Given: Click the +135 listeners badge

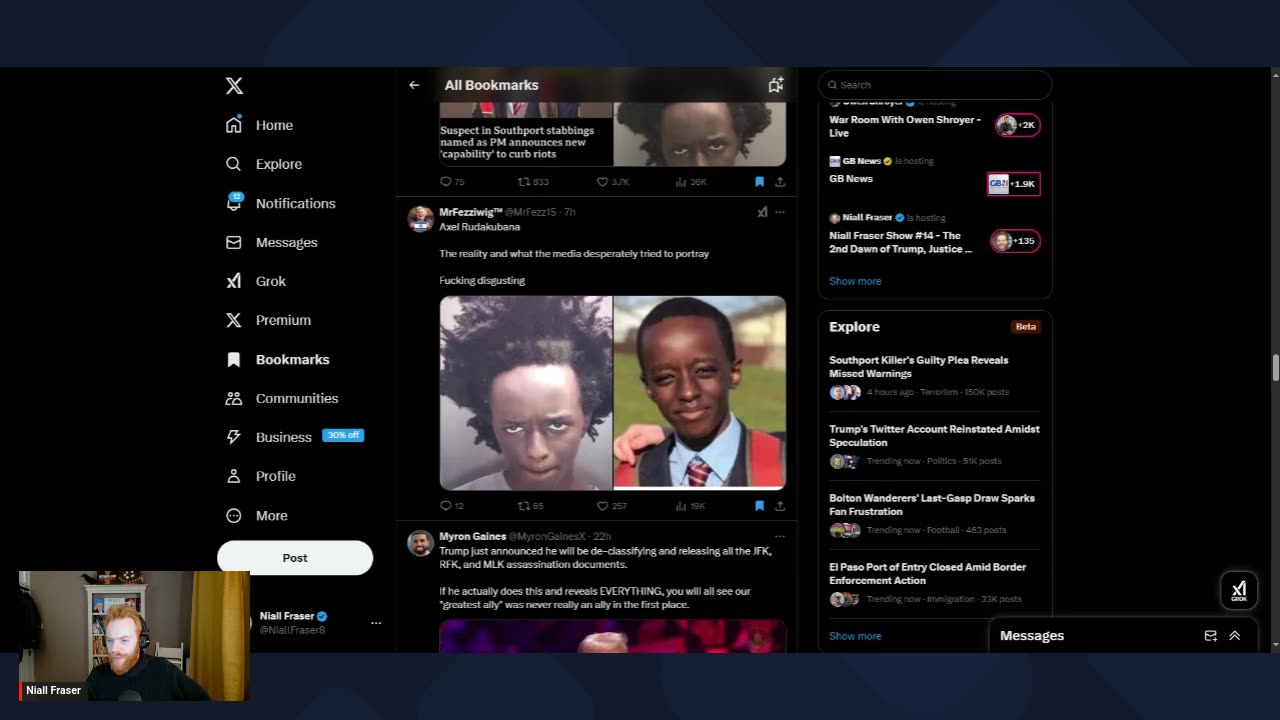Looking at the screenshot, I should pos(1015,241).
